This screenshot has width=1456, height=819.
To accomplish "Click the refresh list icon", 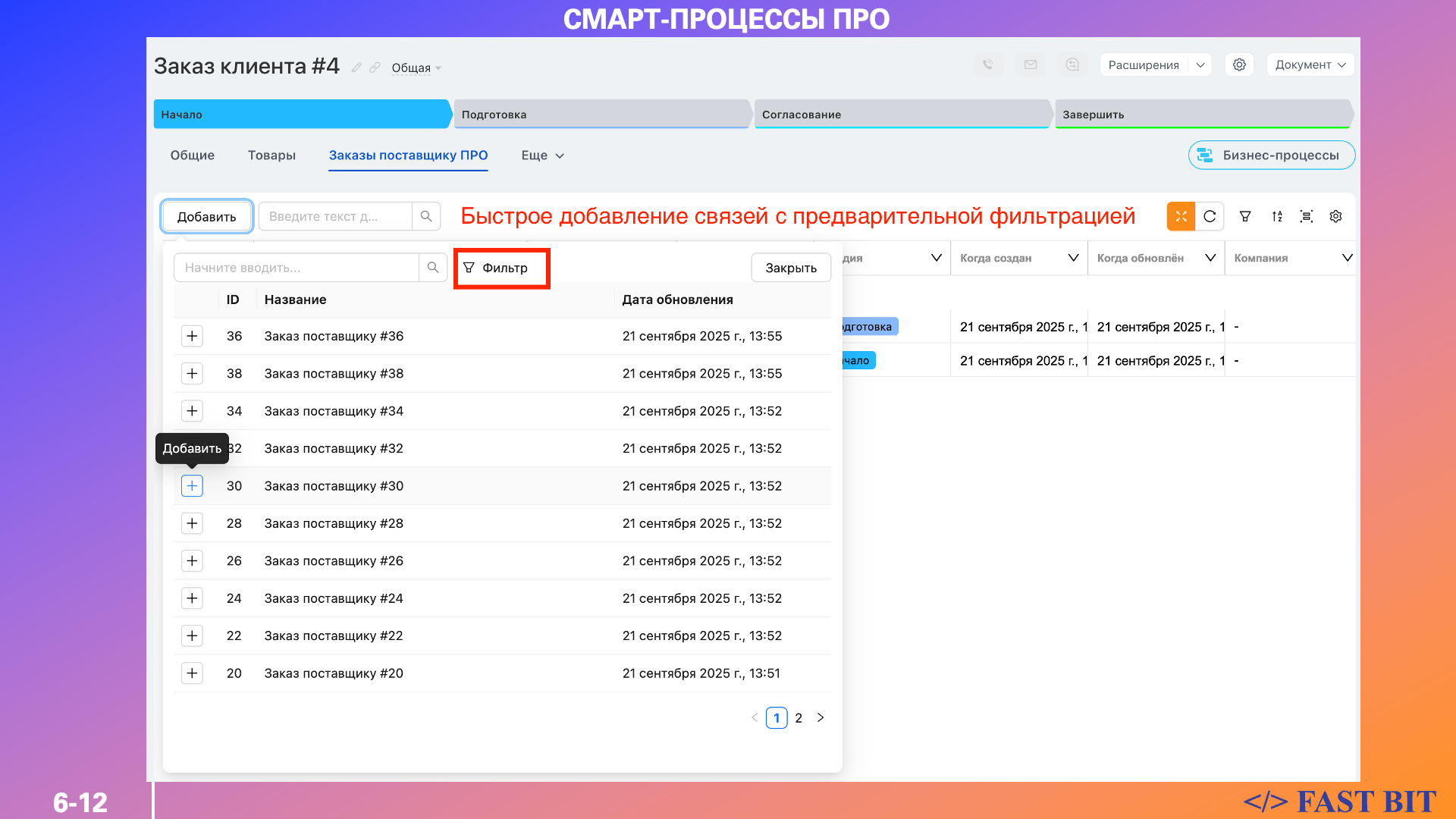I will (1210, 216).
